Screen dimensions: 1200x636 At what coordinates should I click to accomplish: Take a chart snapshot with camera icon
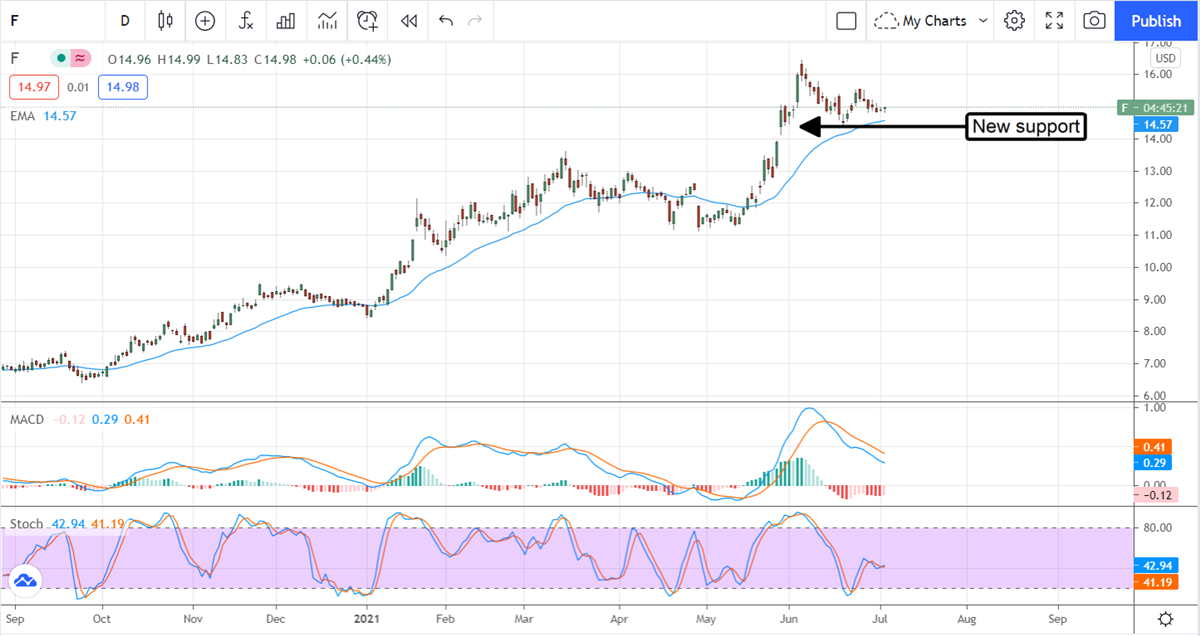click(1094, 20)
